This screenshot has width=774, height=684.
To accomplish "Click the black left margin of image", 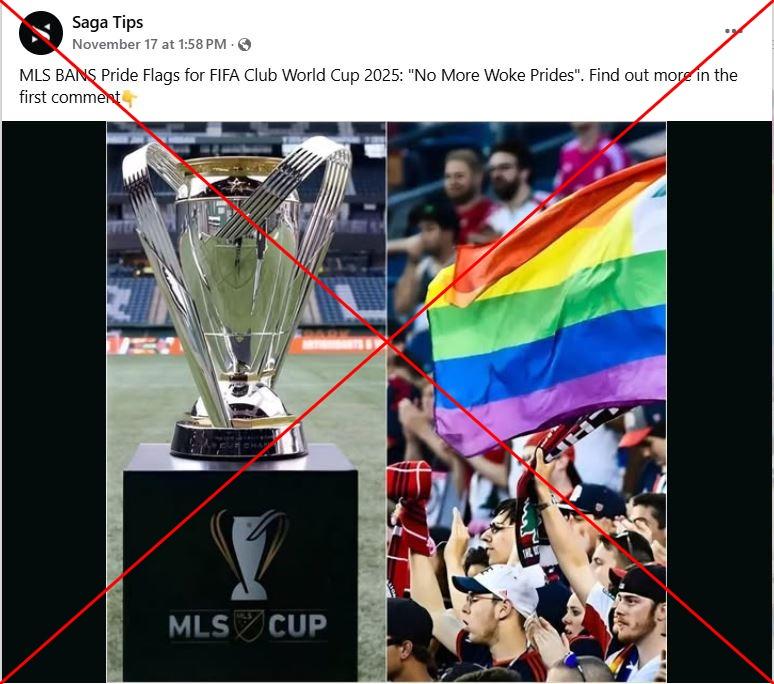I will [x=54, y=402].
